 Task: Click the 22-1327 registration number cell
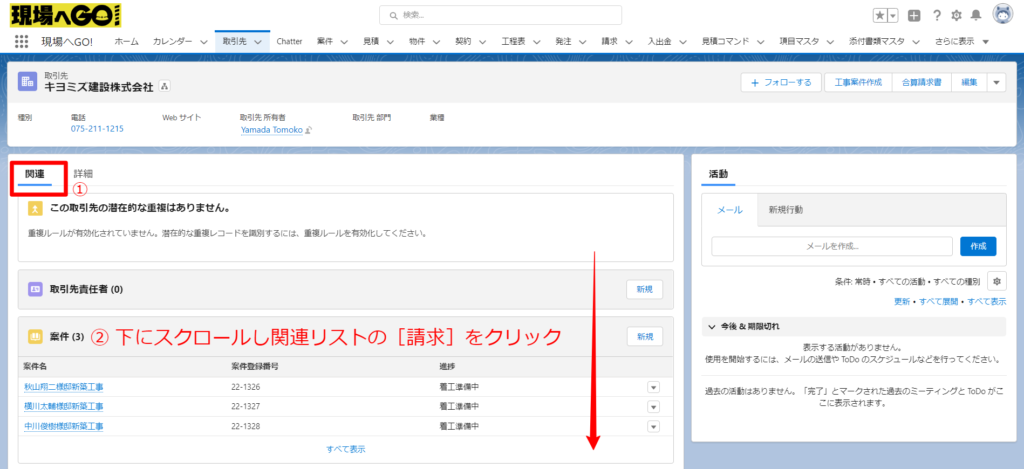[x=246, y=406]
